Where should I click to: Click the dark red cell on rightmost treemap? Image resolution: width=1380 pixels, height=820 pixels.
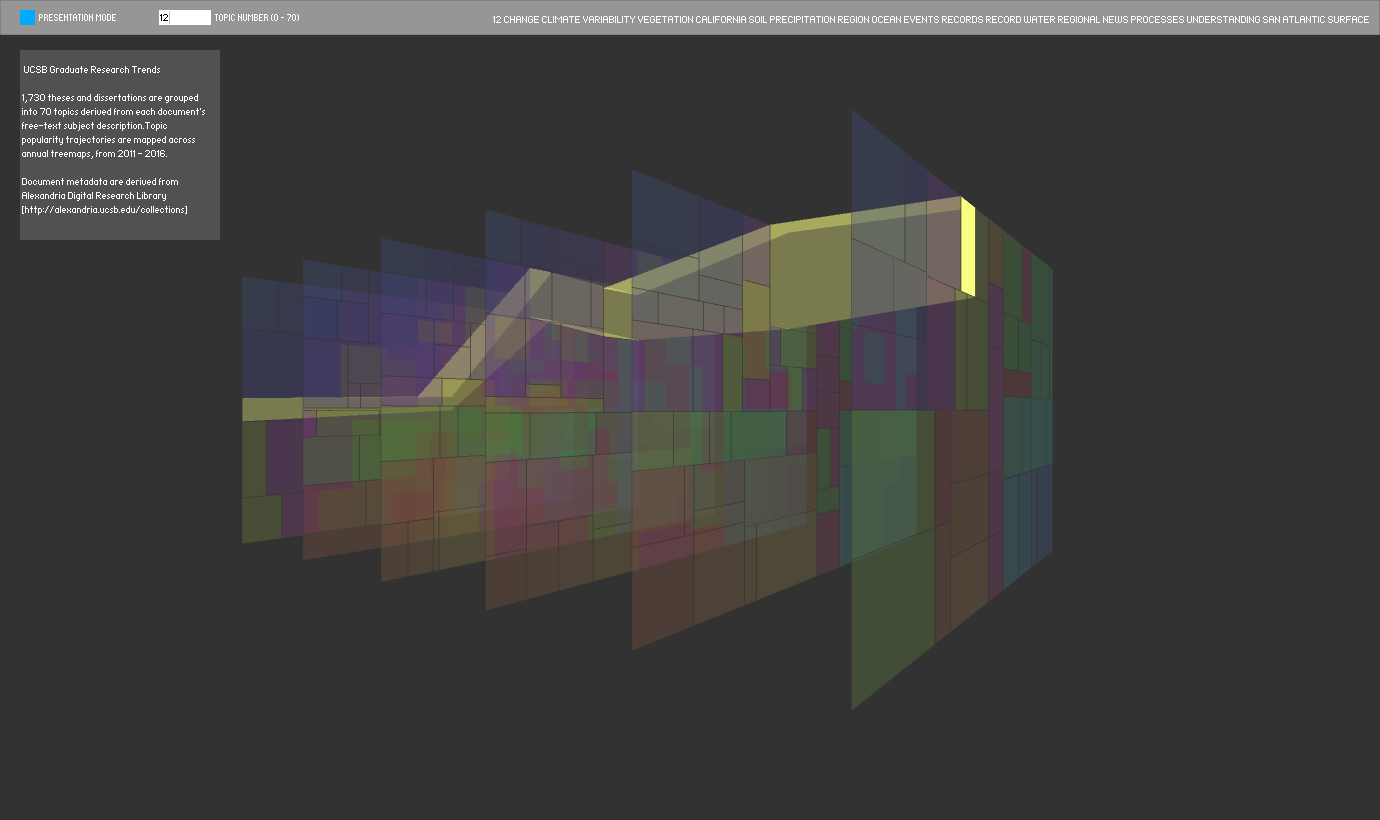[1017, 383]
